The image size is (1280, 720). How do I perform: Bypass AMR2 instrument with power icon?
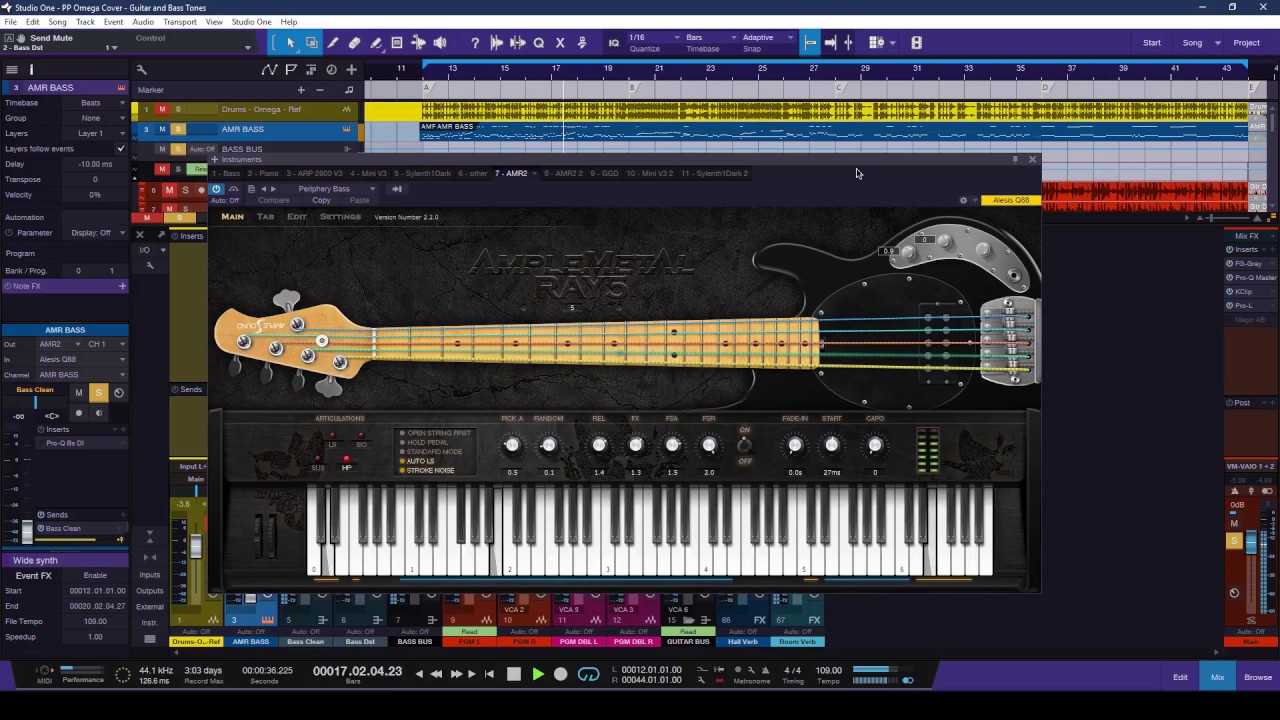(217, 189)
